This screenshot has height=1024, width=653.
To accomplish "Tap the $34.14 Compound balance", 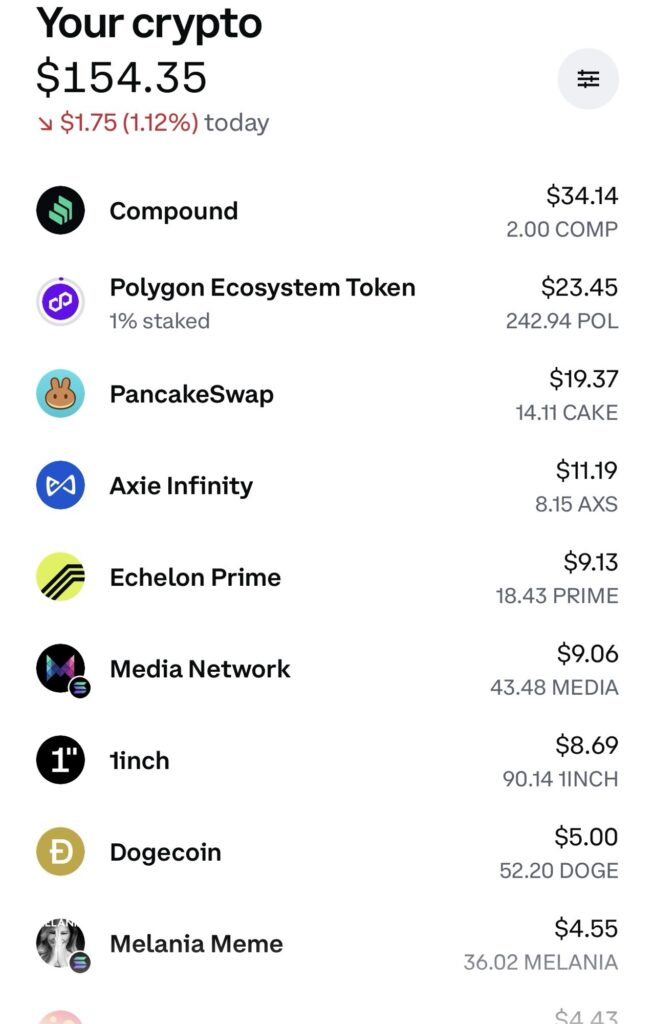I will (x=582, y=195).
